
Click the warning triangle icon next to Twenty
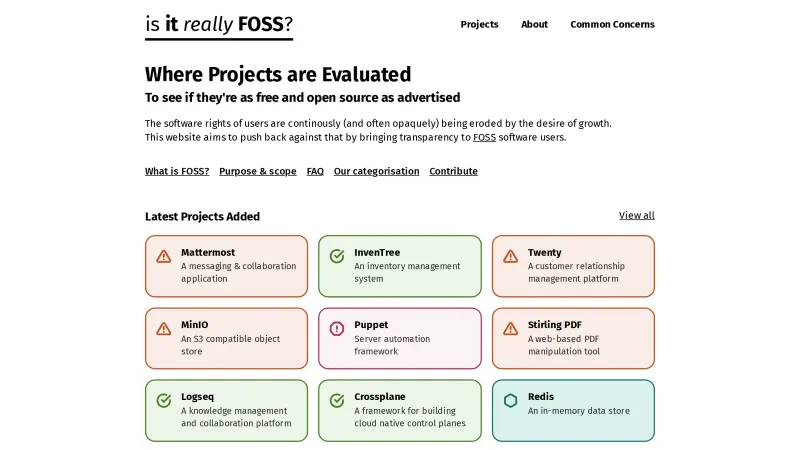click(510, 256)
